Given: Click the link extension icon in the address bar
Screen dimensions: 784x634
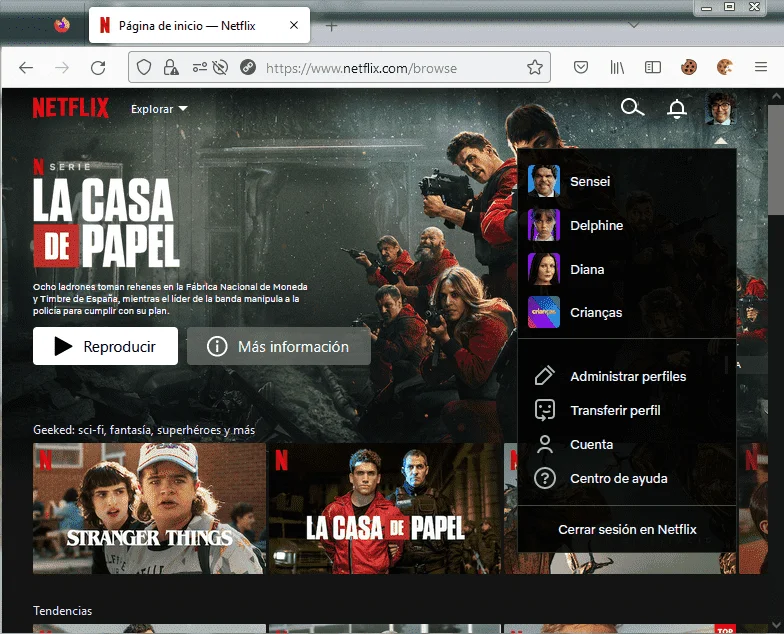Looking at the screenshot, I should (x=248, y=67).
